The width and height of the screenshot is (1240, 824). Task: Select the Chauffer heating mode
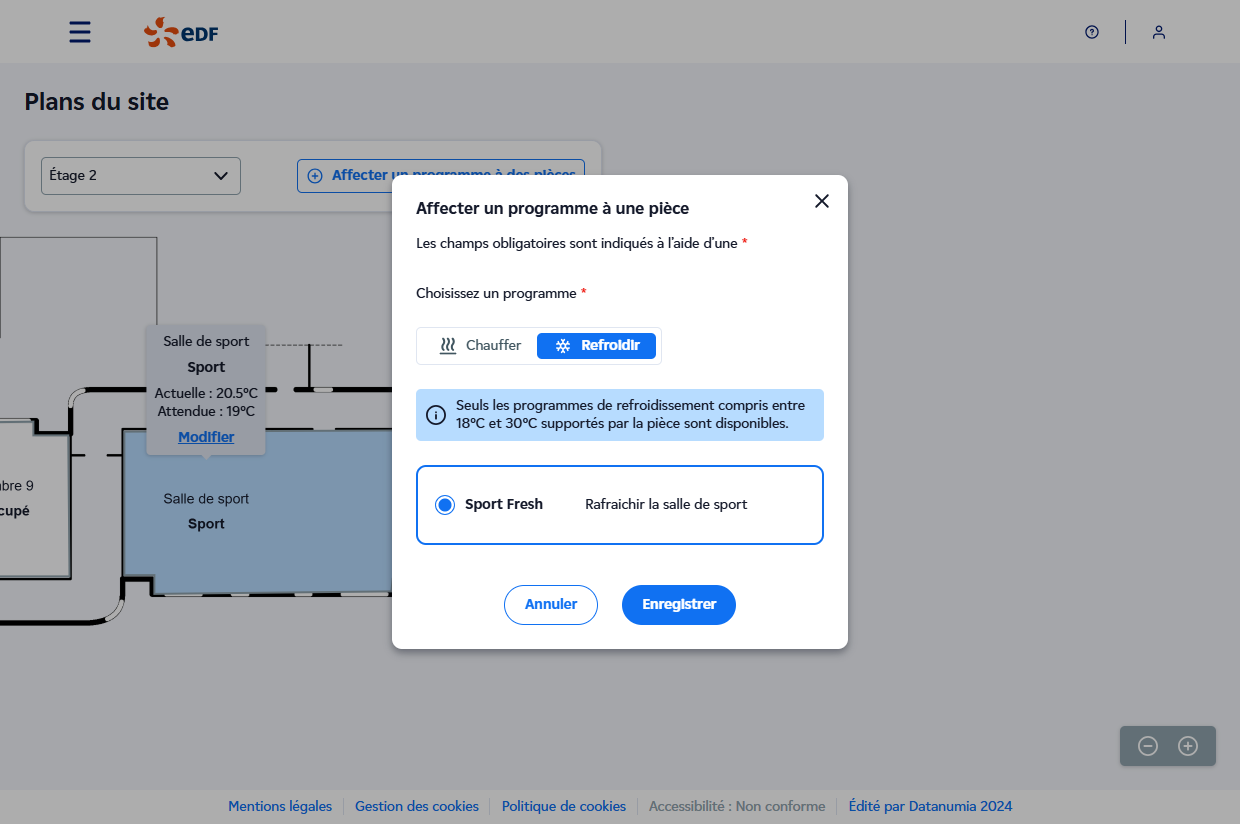coord(481,345)
